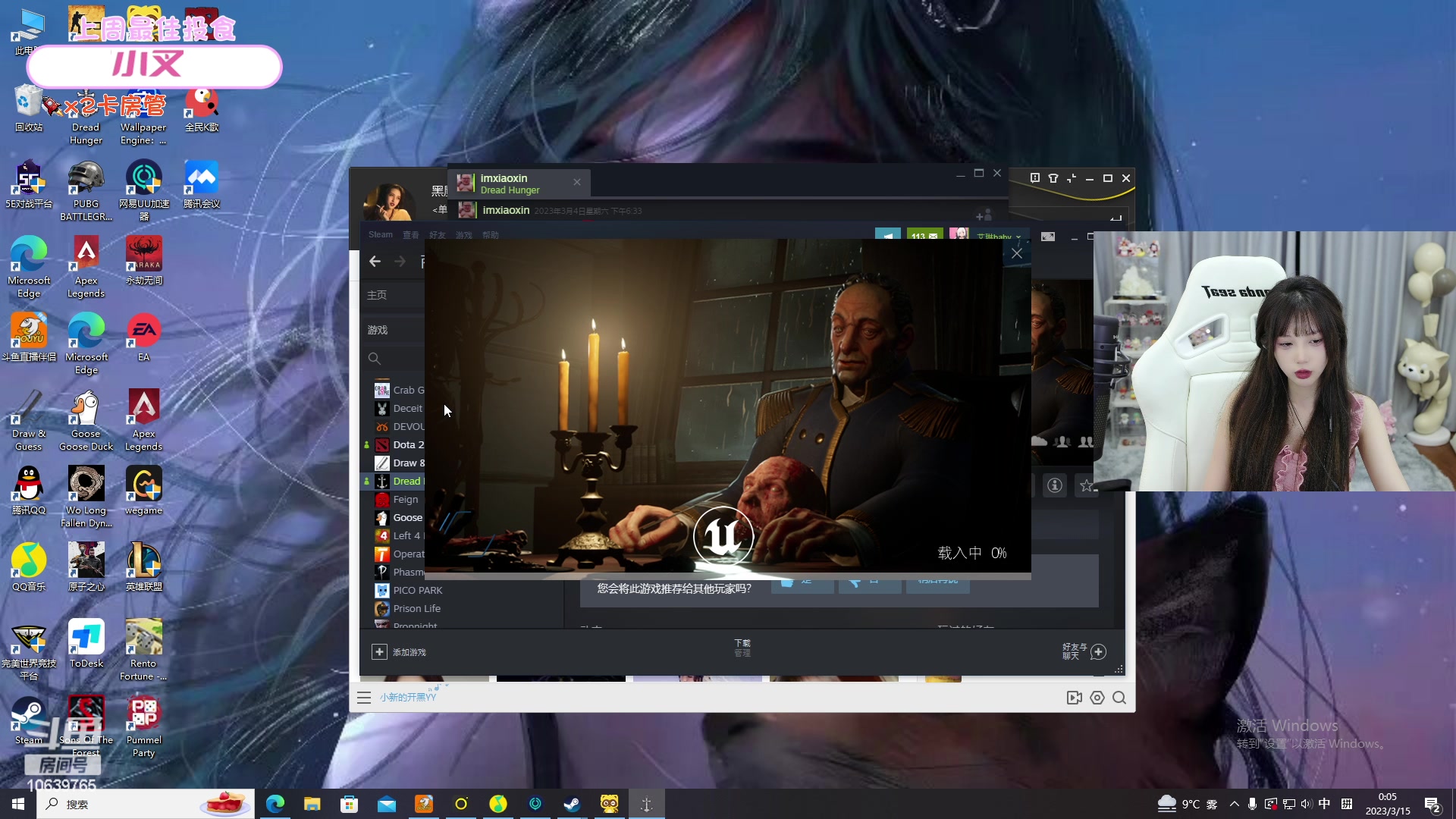Go back in Steam navigation
The width and height of the screenshot is (1456, 819).
click(375, 262)
